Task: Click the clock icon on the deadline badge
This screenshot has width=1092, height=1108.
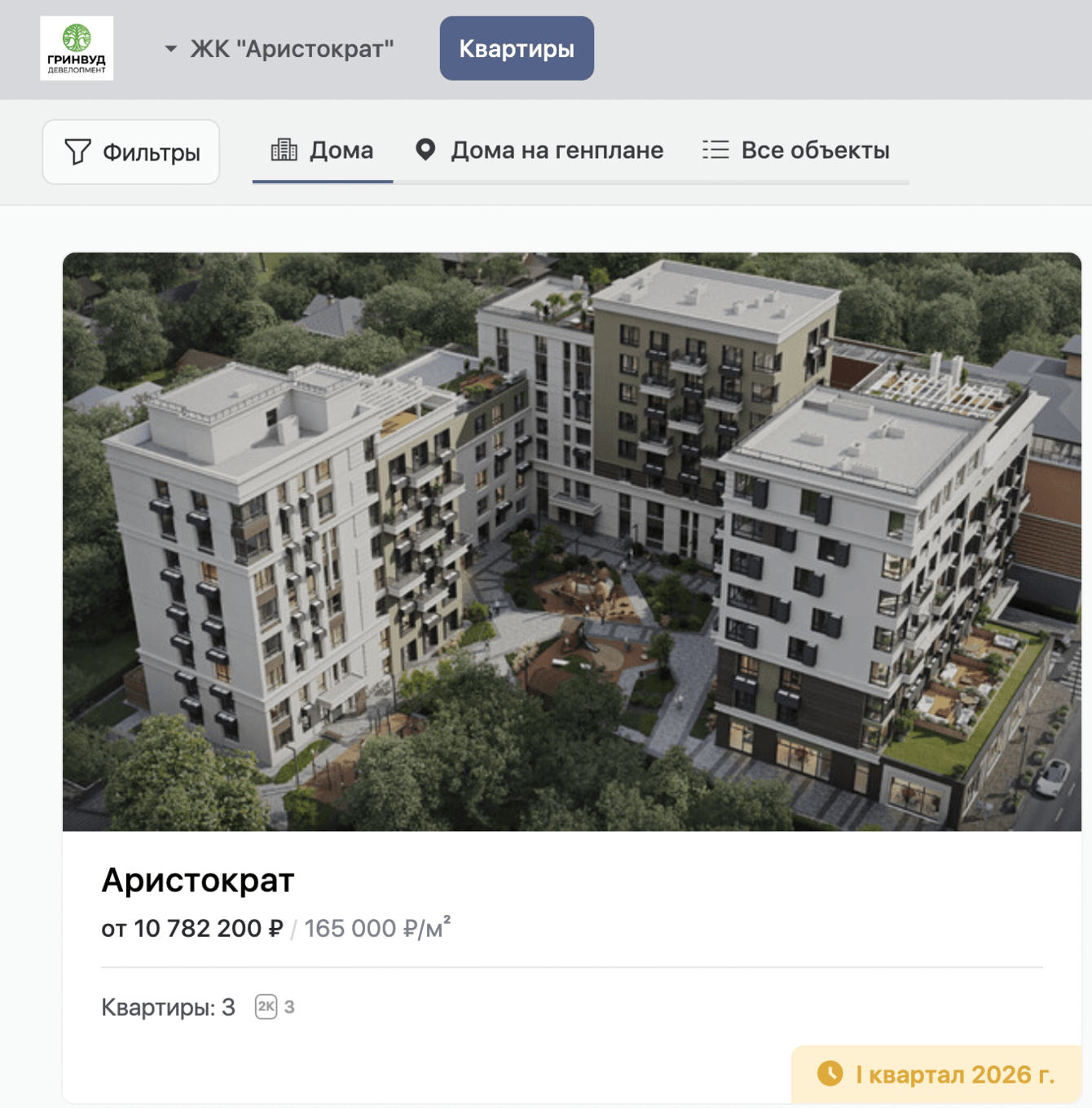Action: (x=830, y=1074)
